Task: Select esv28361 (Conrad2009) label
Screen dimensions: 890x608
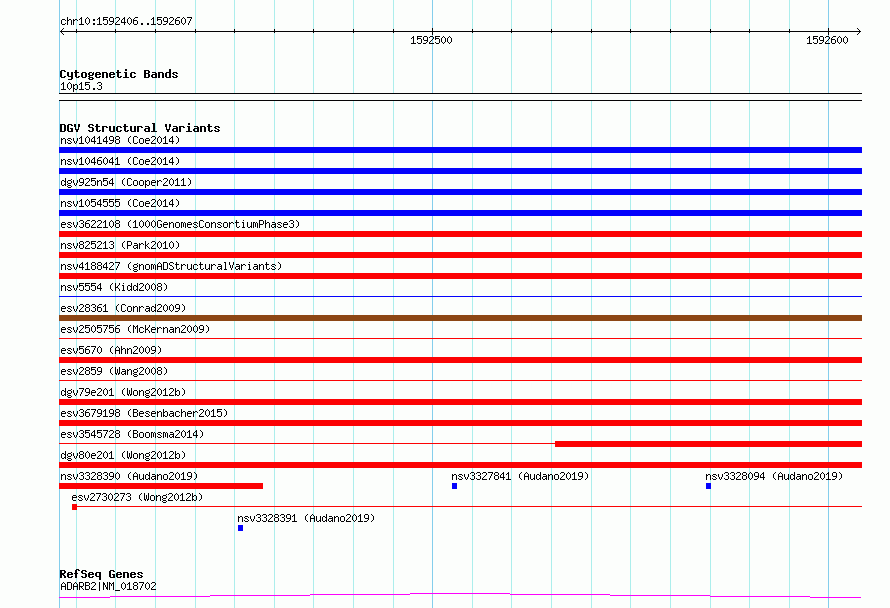Action: pyautogui.click(x=123, y=308)
